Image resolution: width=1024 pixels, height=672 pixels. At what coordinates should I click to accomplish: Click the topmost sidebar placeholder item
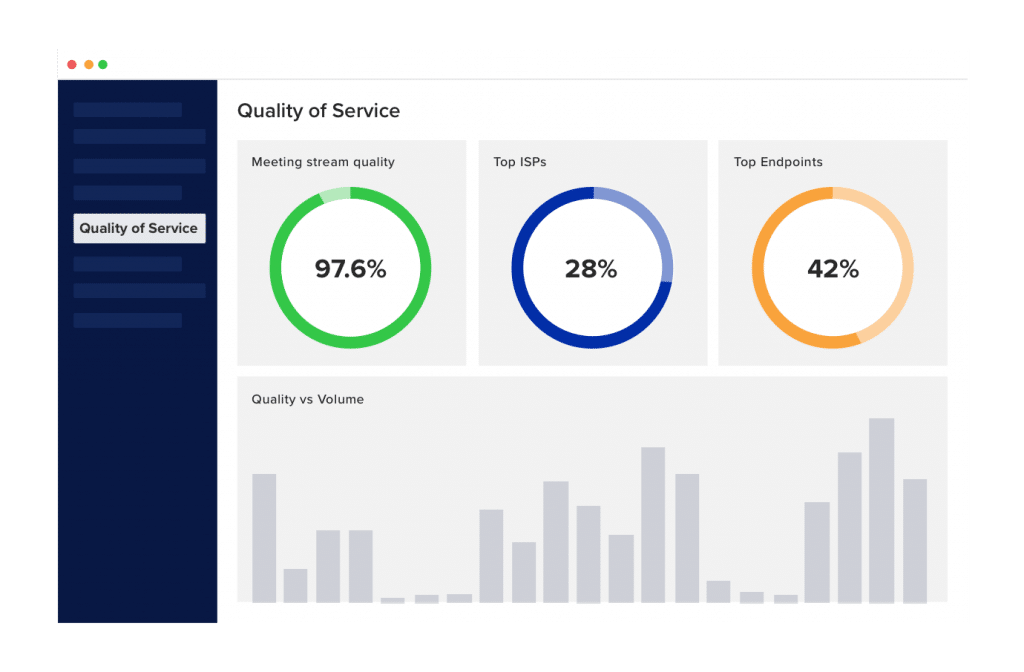pyautogui.click(x=127, y=110)
